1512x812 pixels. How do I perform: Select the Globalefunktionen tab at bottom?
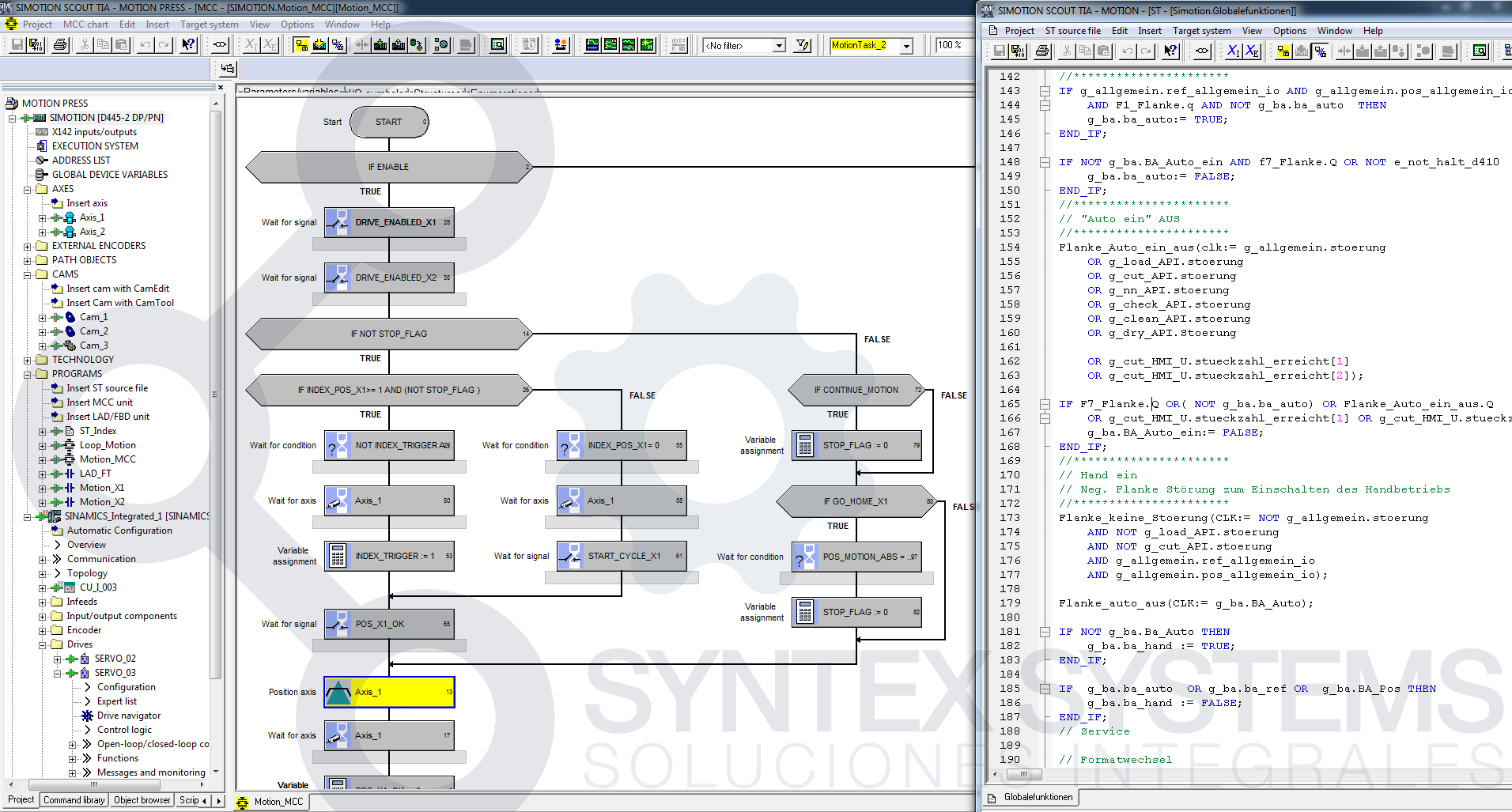click(x=1030, y=797)
